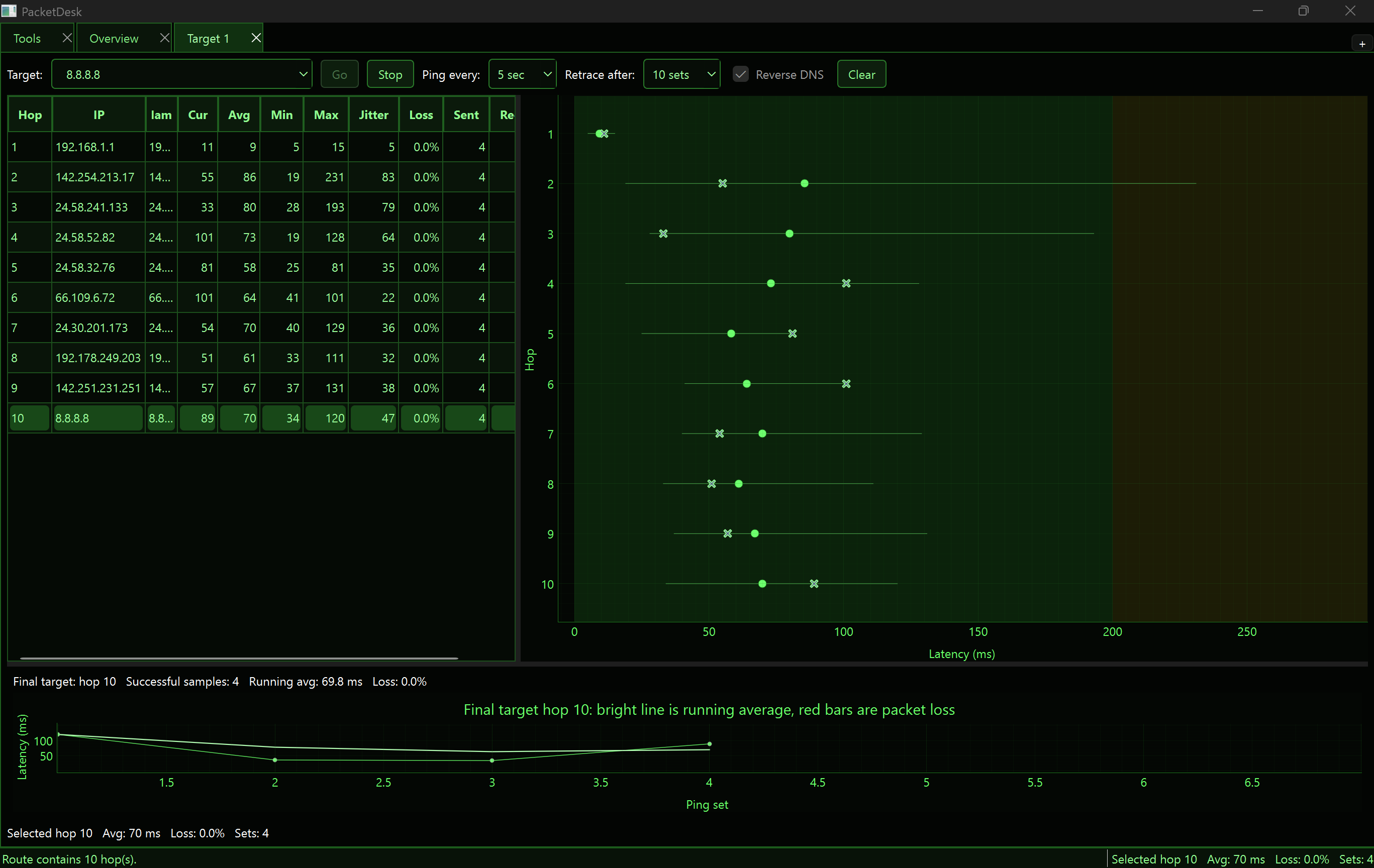Click hop 6 current X marker on chart
The width and height of the screenshot is (1374, 868).
coord(846,384)
